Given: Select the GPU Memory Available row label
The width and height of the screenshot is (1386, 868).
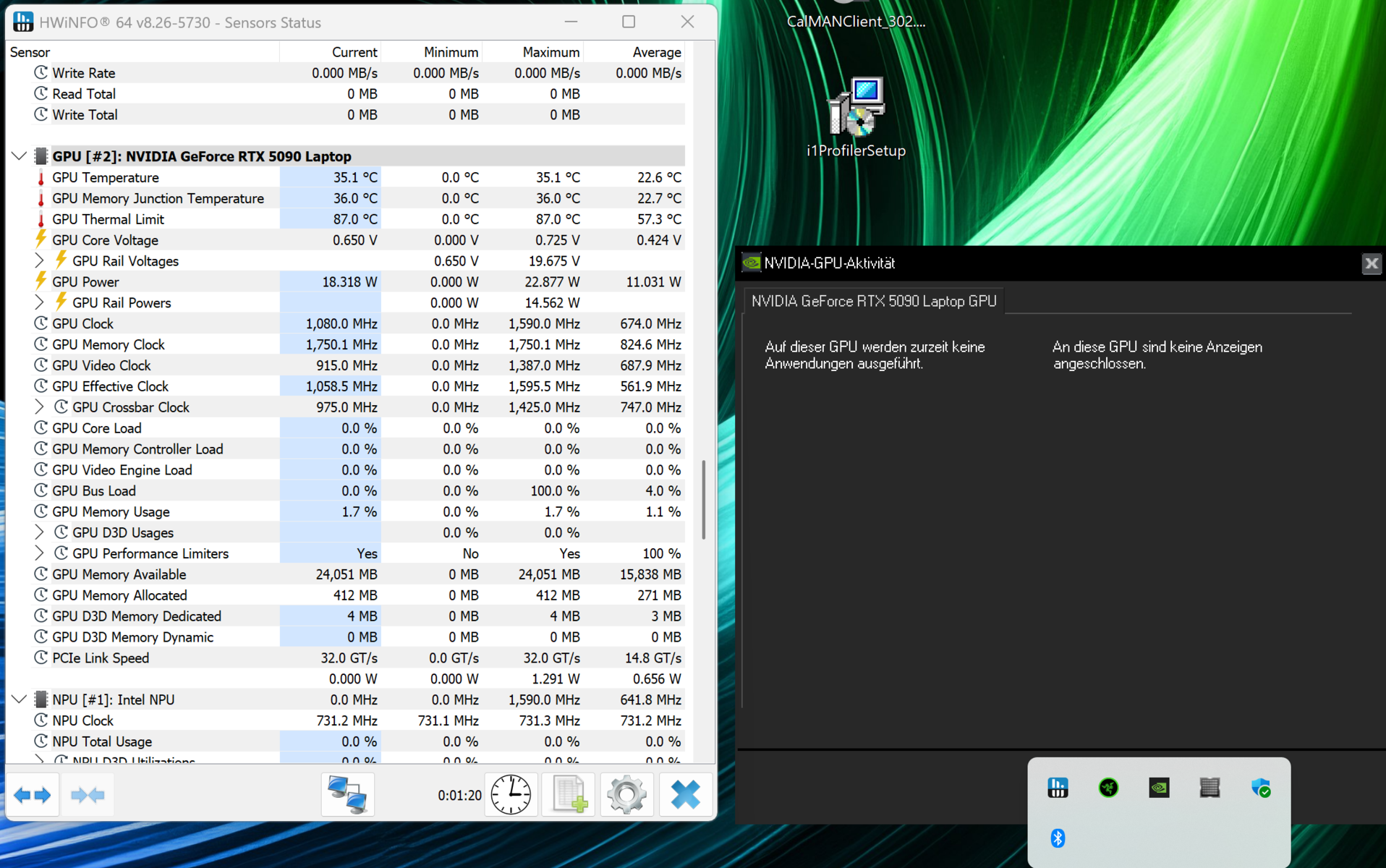Looking at the screenshot, I should tap(119, 575).
